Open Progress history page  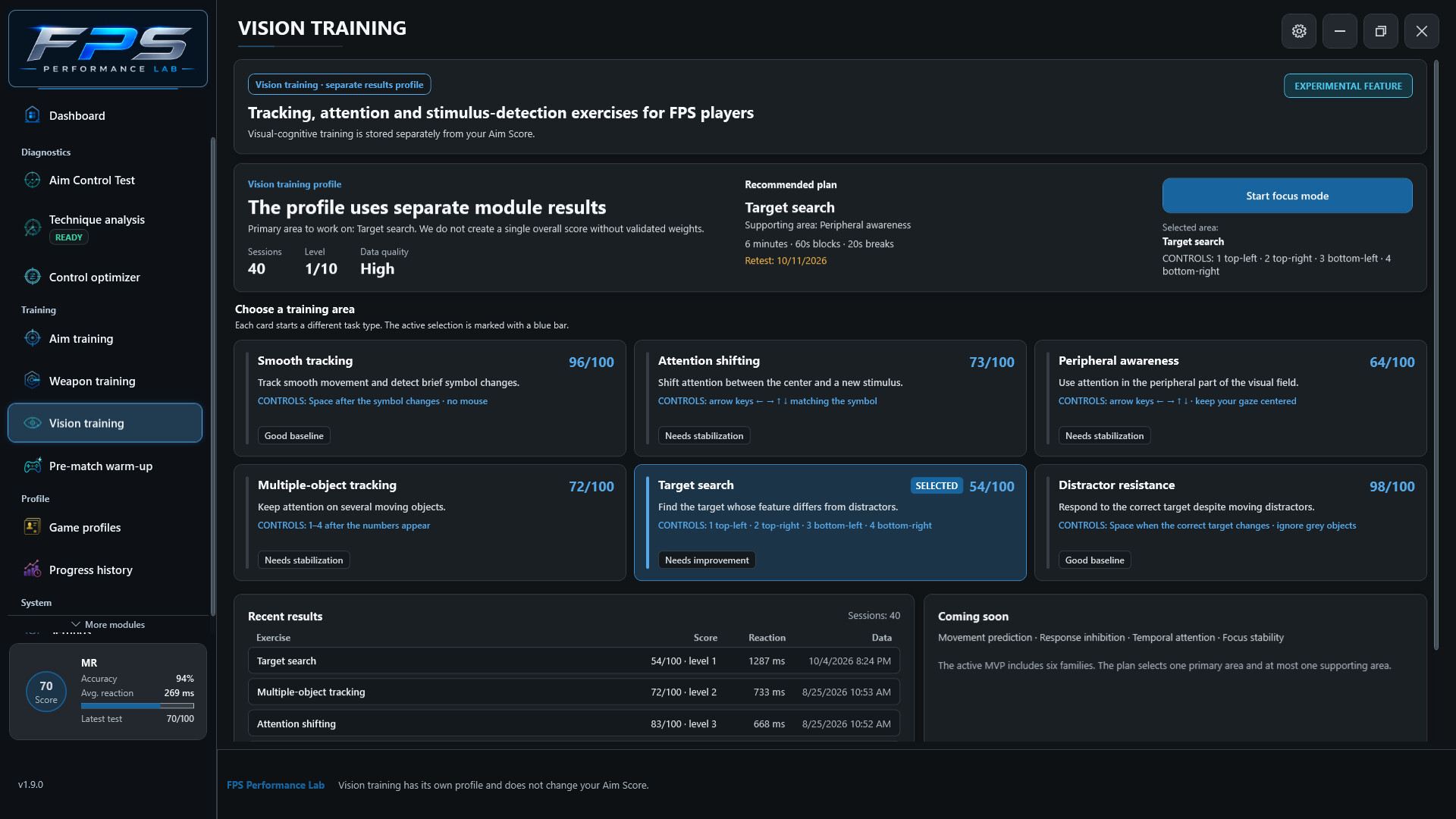(x=105, y=570)
